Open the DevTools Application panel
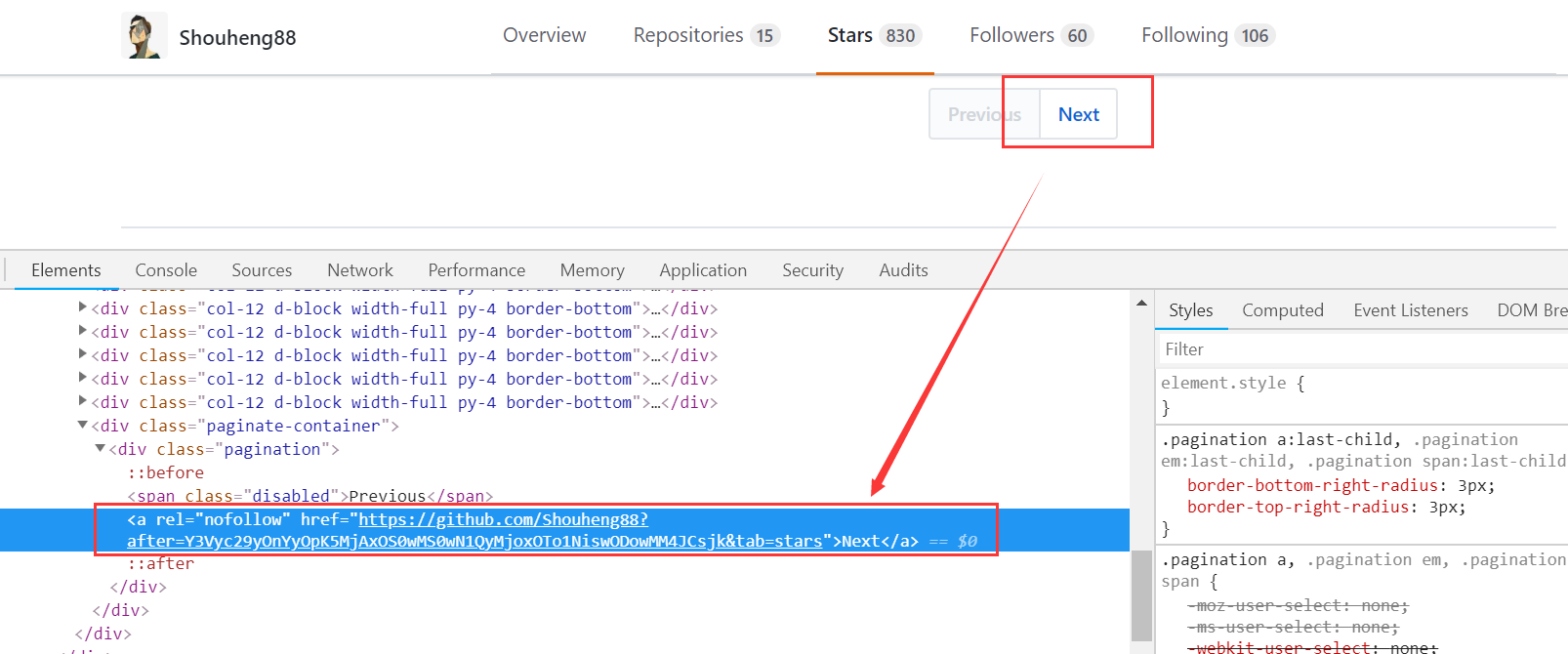Image resolution: width=1568 pixels, height=654 pixels. coord(703,270)
